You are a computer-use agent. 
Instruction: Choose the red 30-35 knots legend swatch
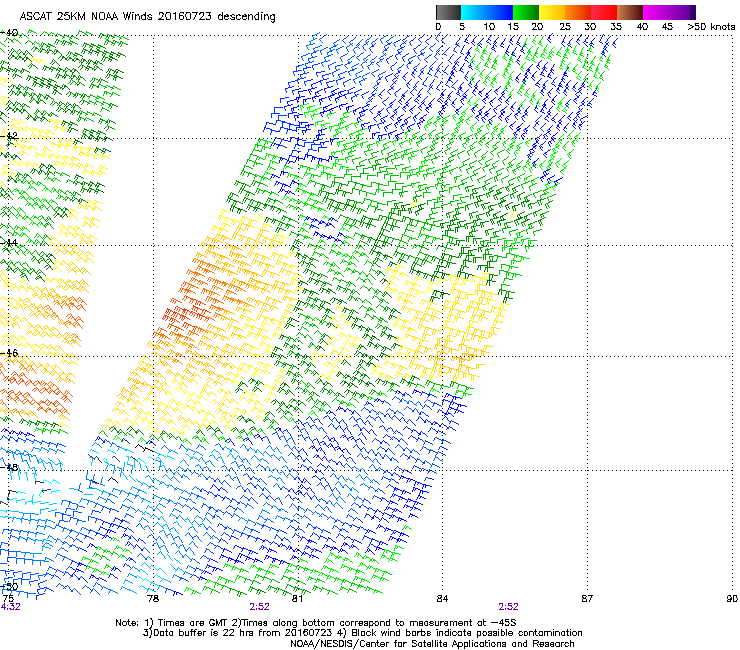tap(604, 12)
